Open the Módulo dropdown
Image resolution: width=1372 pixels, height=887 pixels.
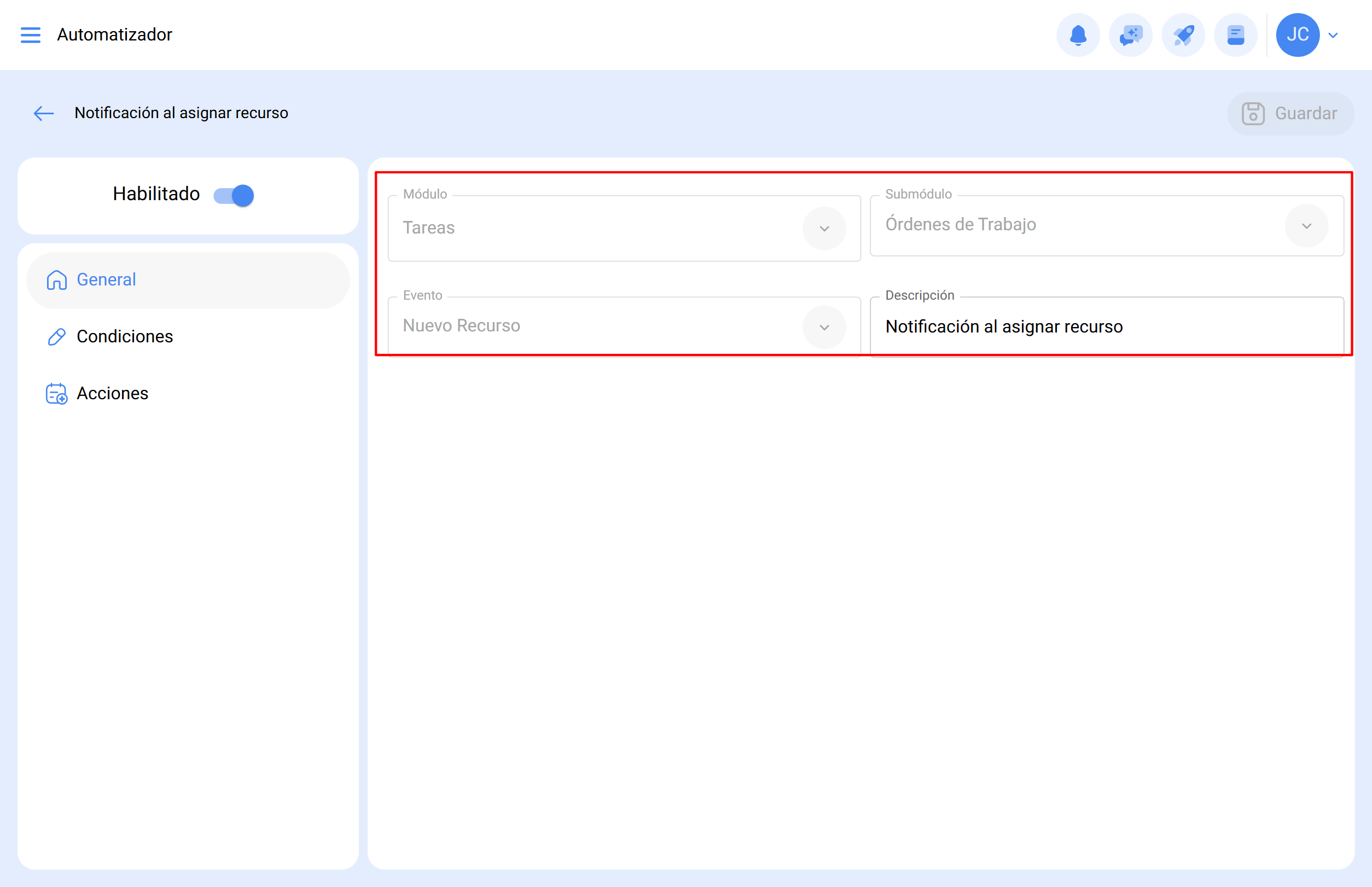click(x=824, y=228)
